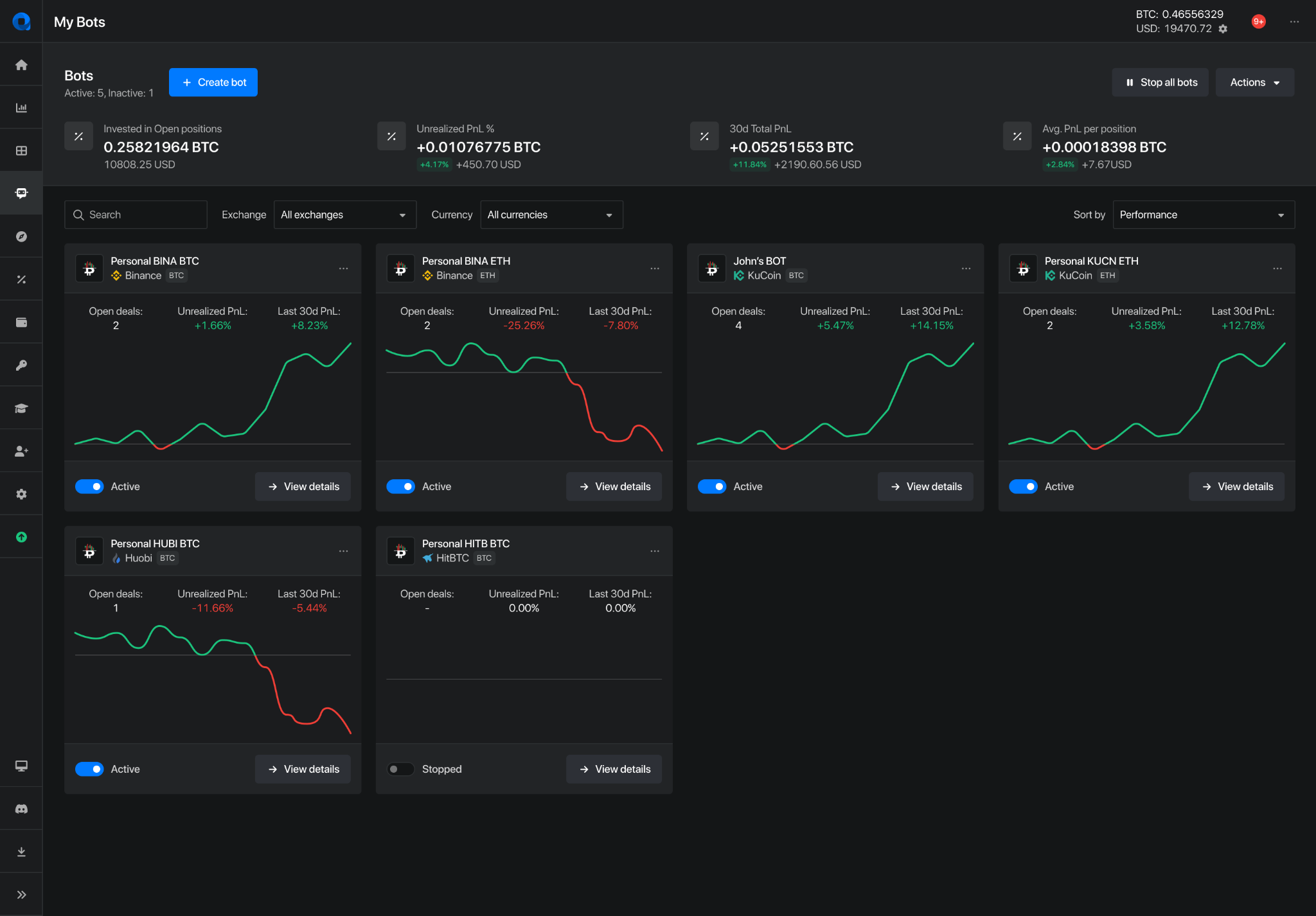This screenshot has width=1316, height=916.
Task: Expand sidebar with double chevron icon
Action: point(21,895)
